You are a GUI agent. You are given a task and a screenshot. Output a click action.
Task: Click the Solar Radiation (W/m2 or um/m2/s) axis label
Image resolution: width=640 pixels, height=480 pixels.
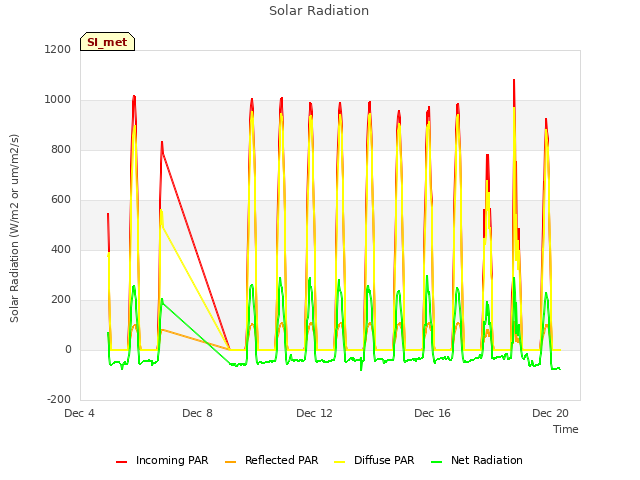point(14,228)
